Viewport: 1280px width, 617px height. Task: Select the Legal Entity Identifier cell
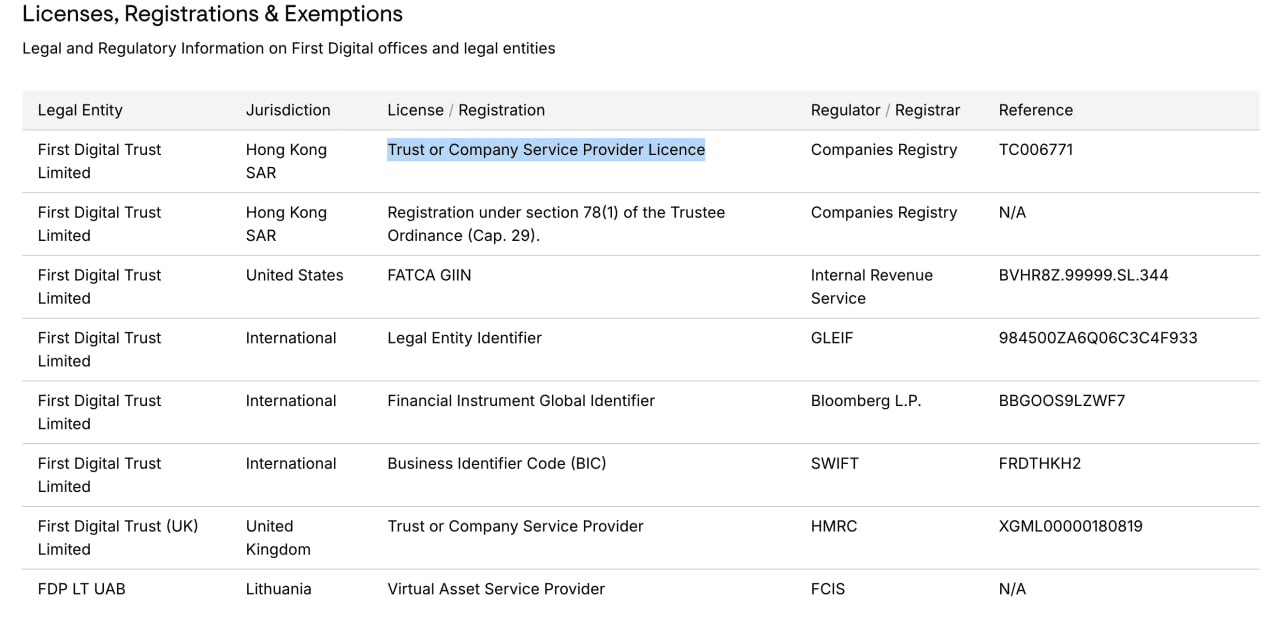coord(464,338)
